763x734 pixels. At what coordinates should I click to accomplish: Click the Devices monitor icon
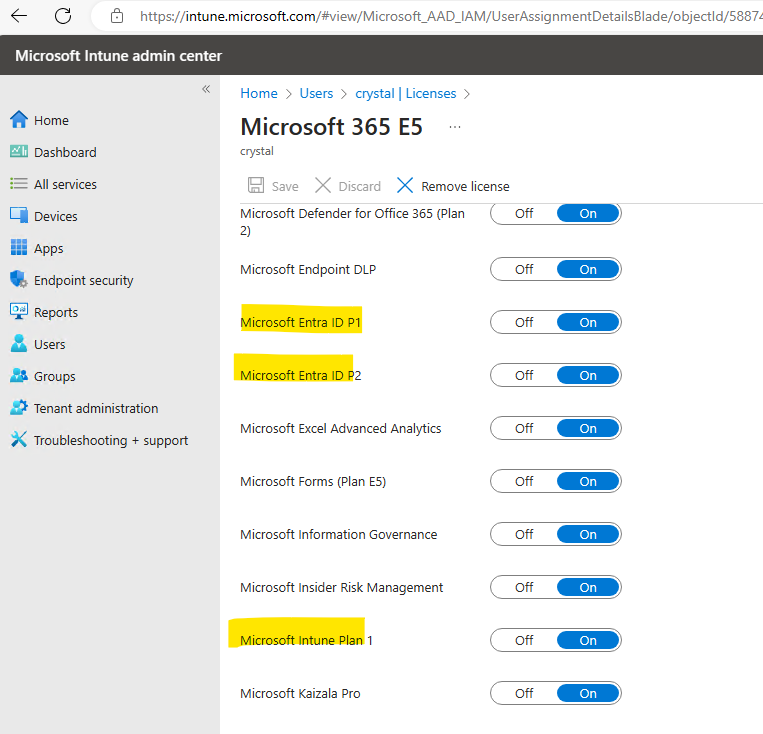point(19,215)
